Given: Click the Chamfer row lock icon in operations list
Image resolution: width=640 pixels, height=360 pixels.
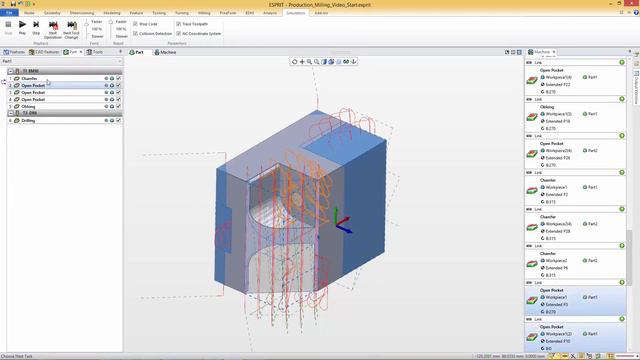Looking at the screenshot, I should point(112,78).
